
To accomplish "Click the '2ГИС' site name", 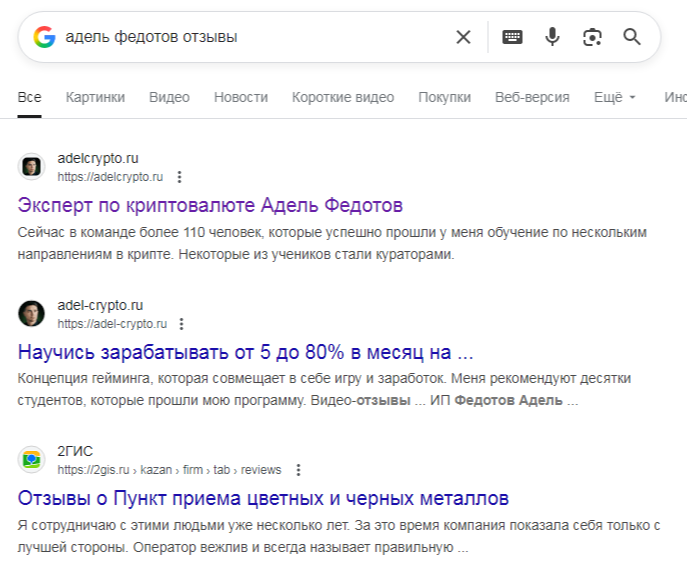I will point(75,451).
